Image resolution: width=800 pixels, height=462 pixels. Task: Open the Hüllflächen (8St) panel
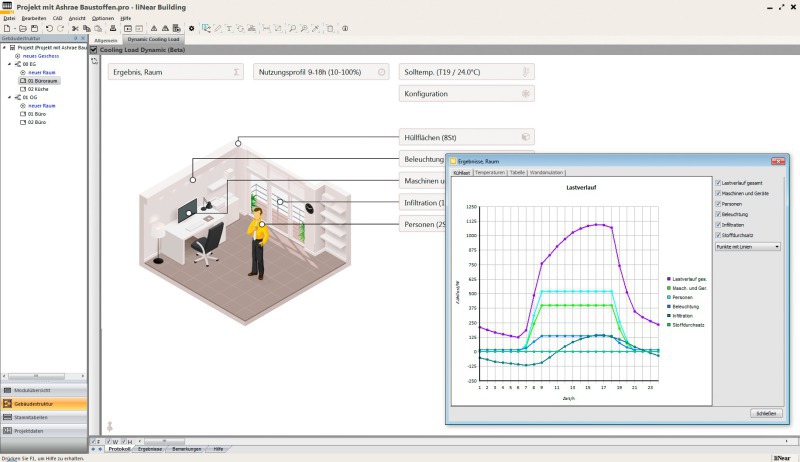466,137
